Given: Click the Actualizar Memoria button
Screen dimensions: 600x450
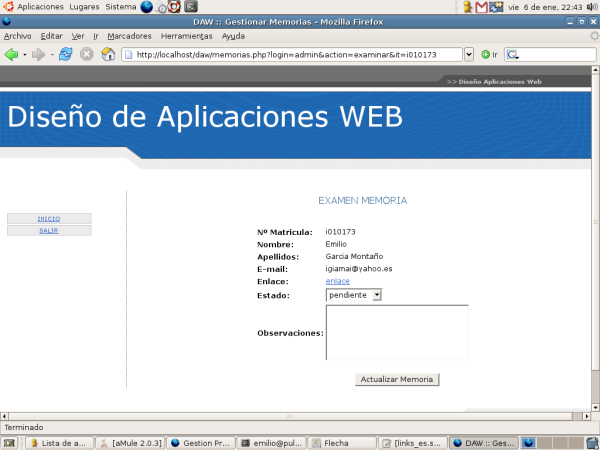Looking at the screenshot, I should click(397, 380).
